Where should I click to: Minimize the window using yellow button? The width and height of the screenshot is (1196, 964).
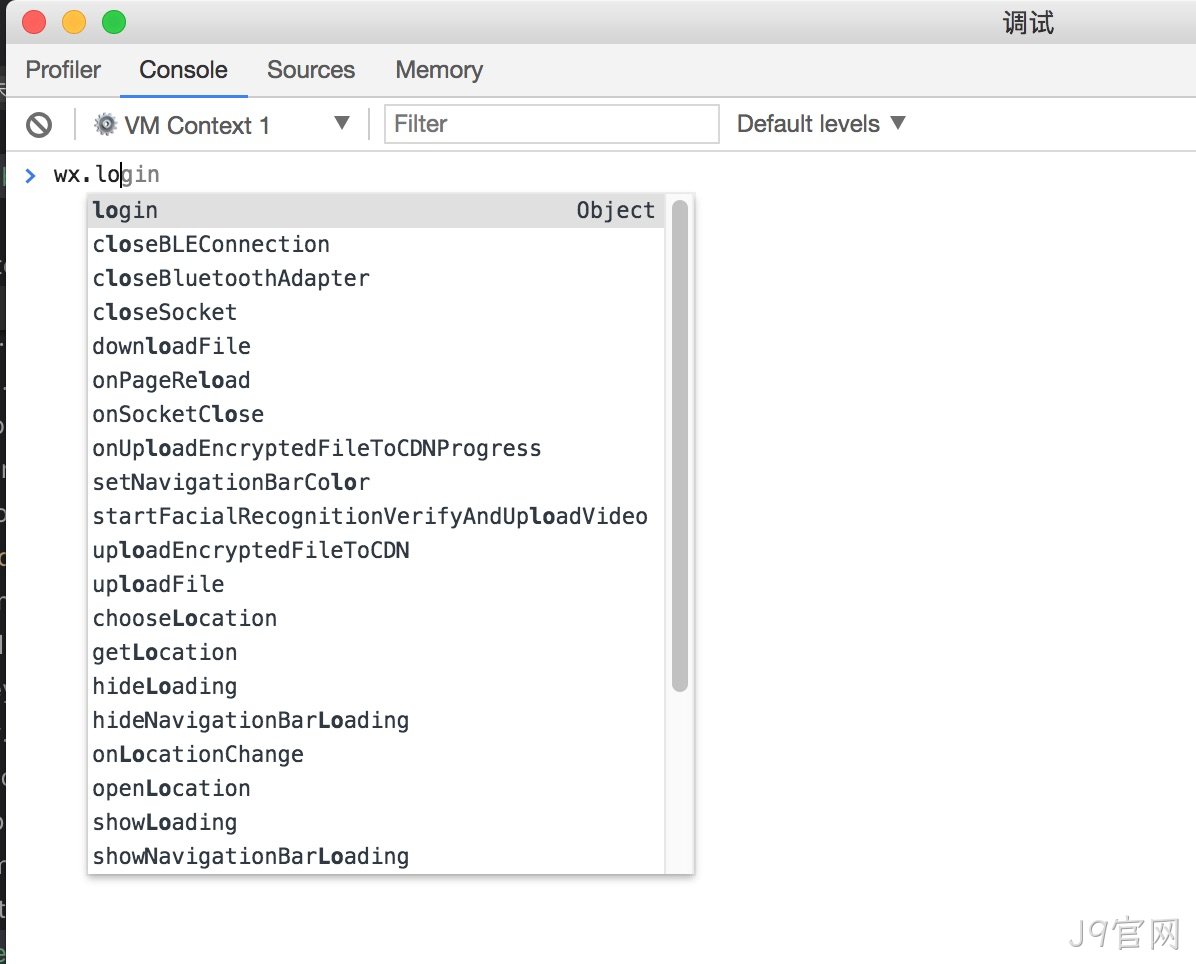pyautogui.click(x=74, y=22)
